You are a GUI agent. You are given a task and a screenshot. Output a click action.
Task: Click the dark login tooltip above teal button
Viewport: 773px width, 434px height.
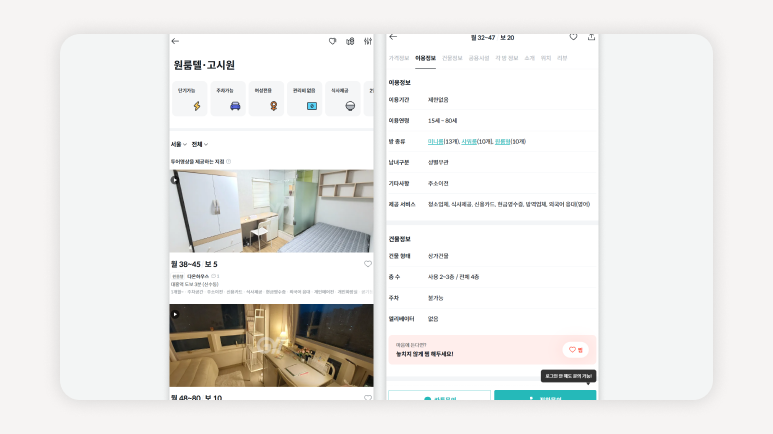(x=568, y=376)
